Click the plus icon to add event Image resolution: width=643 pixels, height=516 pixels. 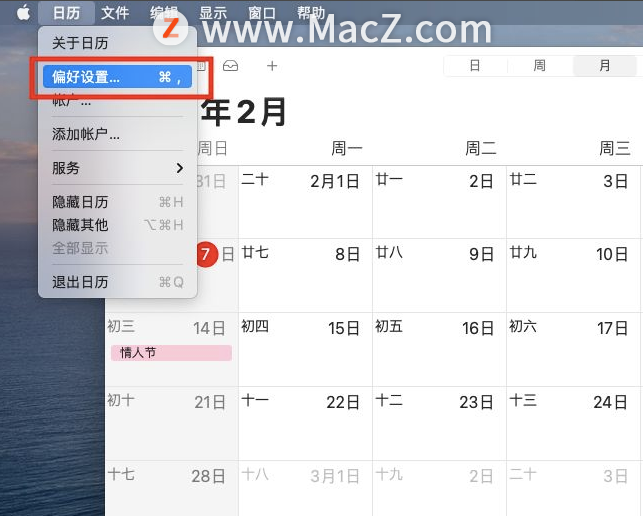click(x=272, y=66)
